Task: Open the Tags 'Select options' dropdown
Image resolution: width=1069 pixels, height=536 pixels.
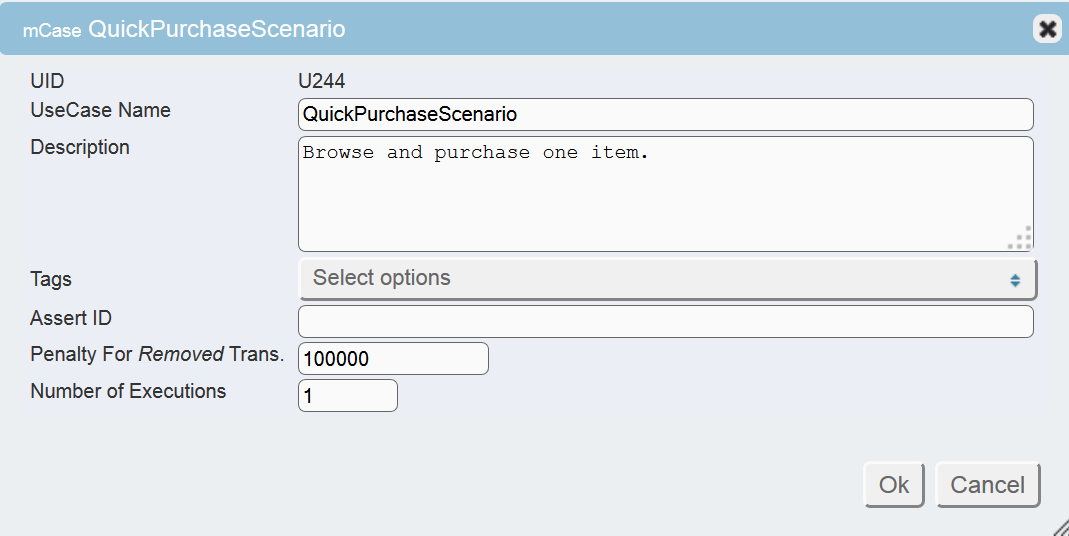Action: tap(667, 279)
